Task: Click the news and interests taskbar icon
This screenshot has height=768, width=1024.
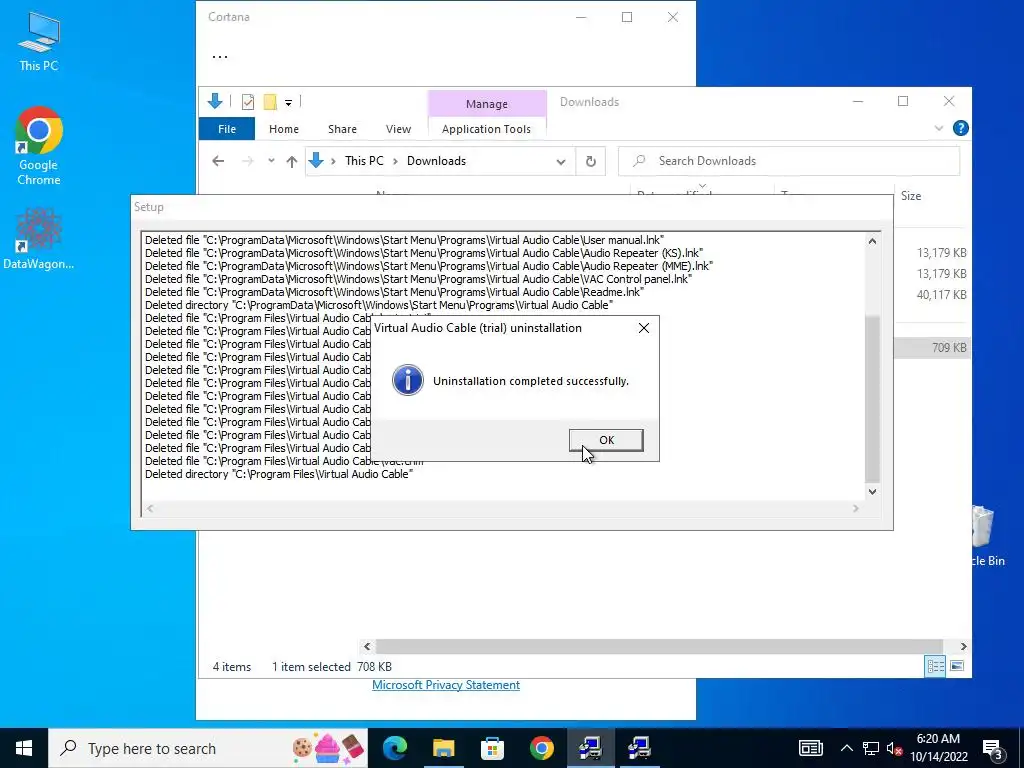Action: tap(810, 748)
